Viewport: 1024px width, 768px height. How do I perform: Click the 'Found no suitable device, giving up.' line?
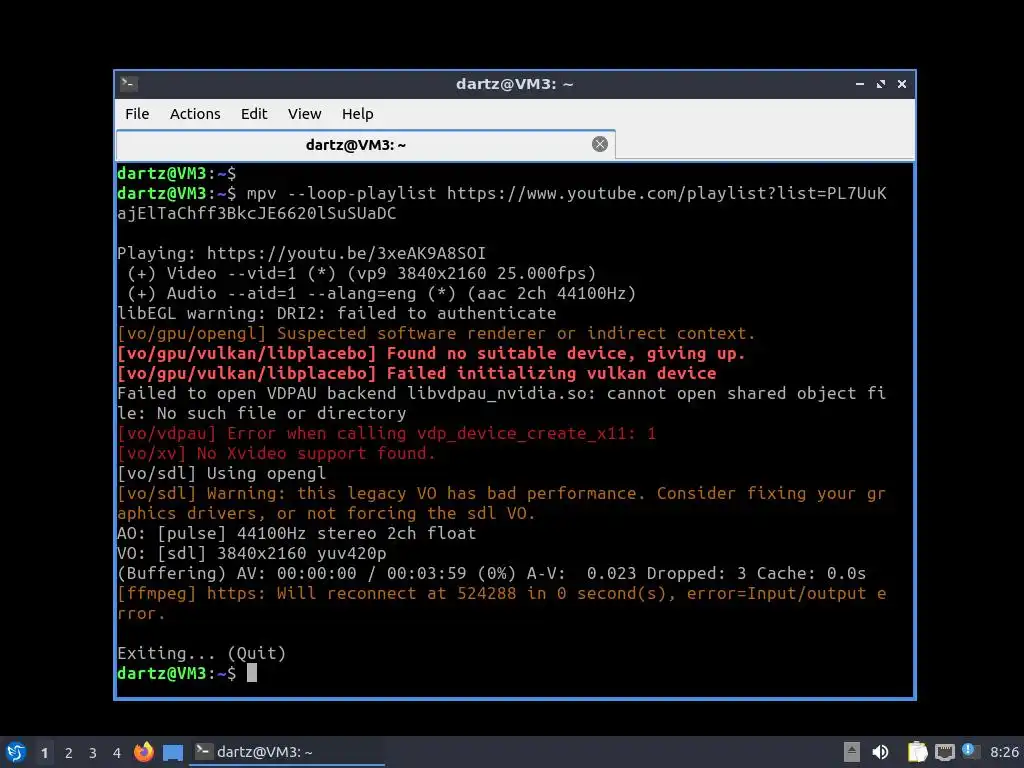pyautogui.click(x=431, y=353)
